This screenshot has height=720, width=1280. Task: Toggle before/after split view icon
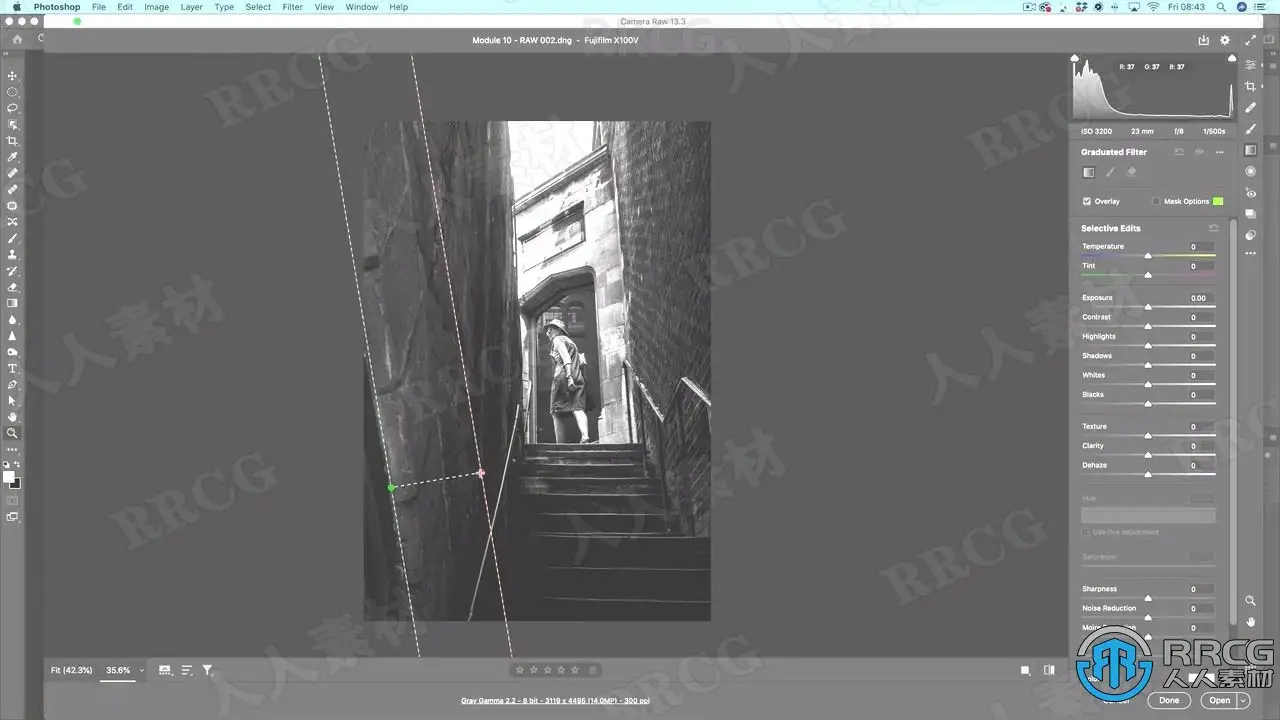pos(1049,670)
